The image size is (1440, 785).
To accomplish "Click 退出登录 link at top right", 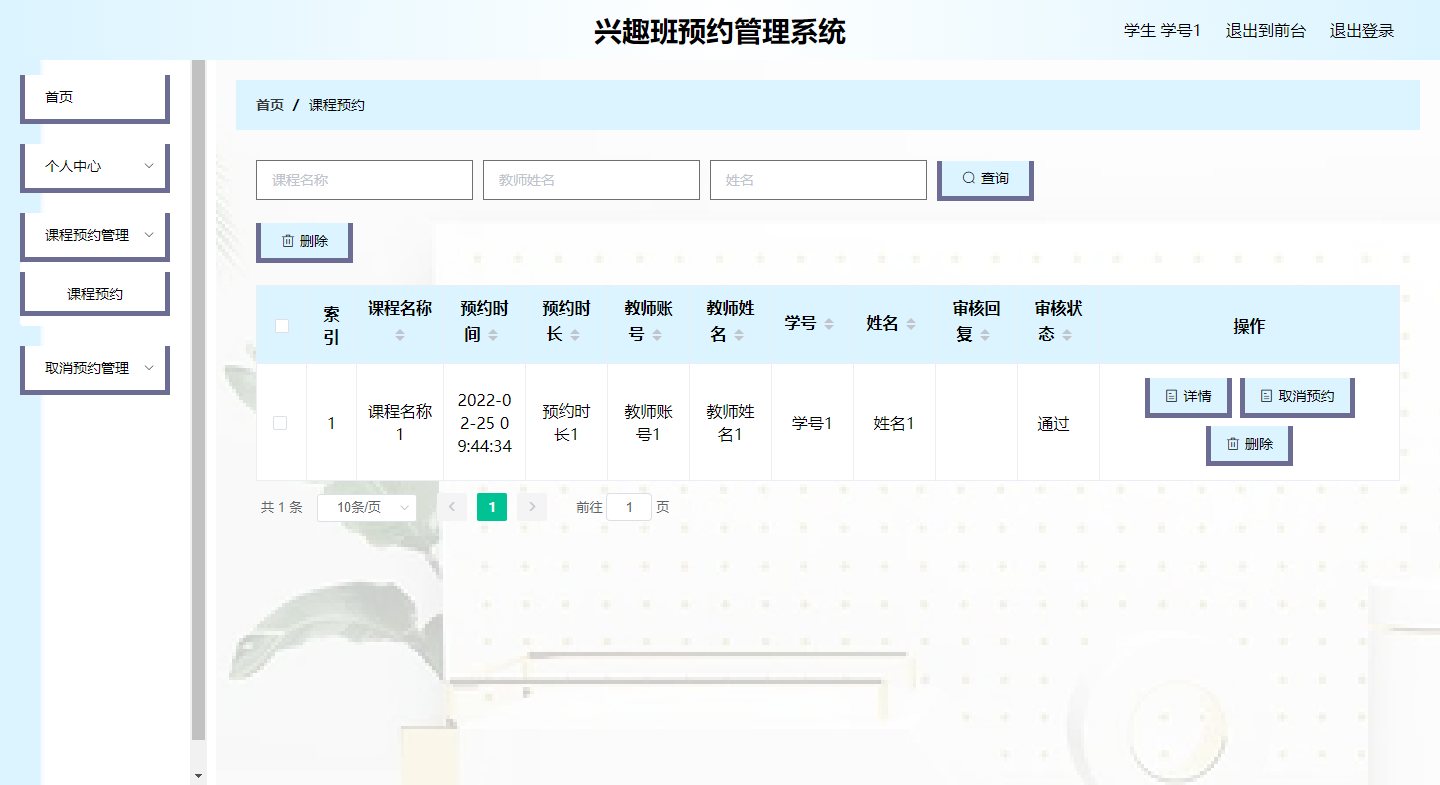I will click(x=1361, y=31).
